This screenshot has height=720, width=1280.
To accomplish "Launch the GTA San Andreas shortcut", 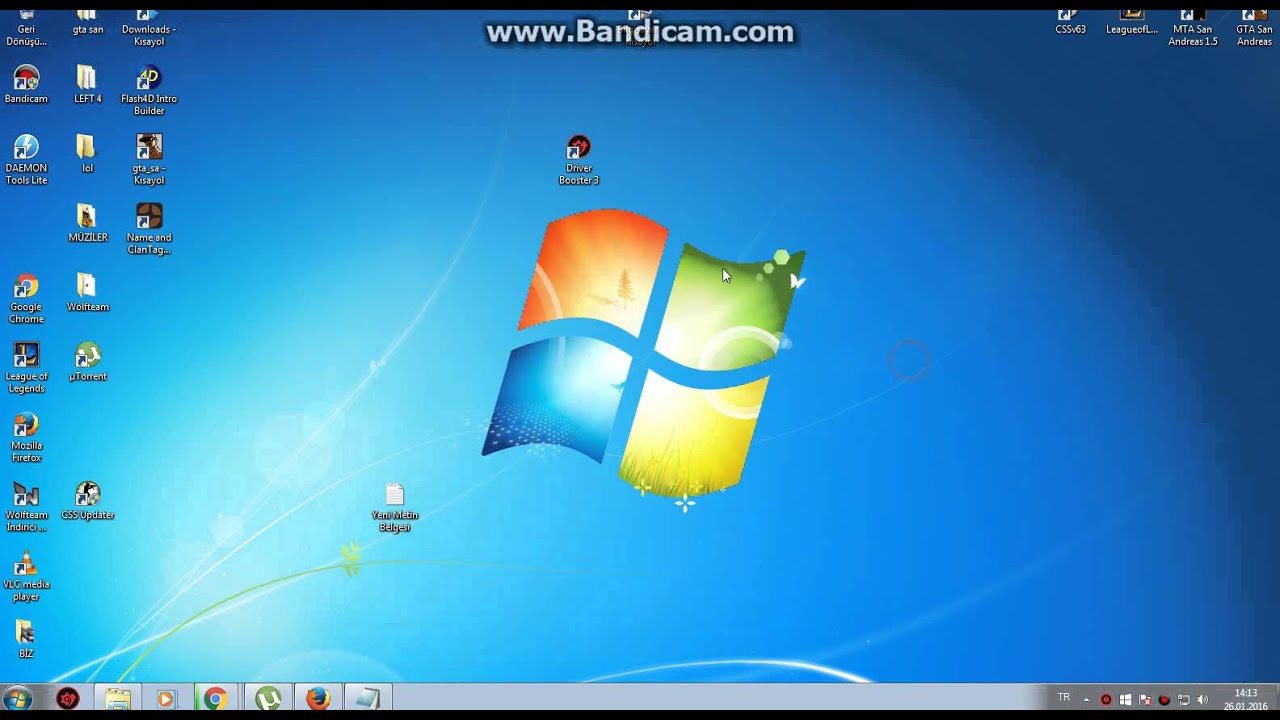I will (1254, 28).
